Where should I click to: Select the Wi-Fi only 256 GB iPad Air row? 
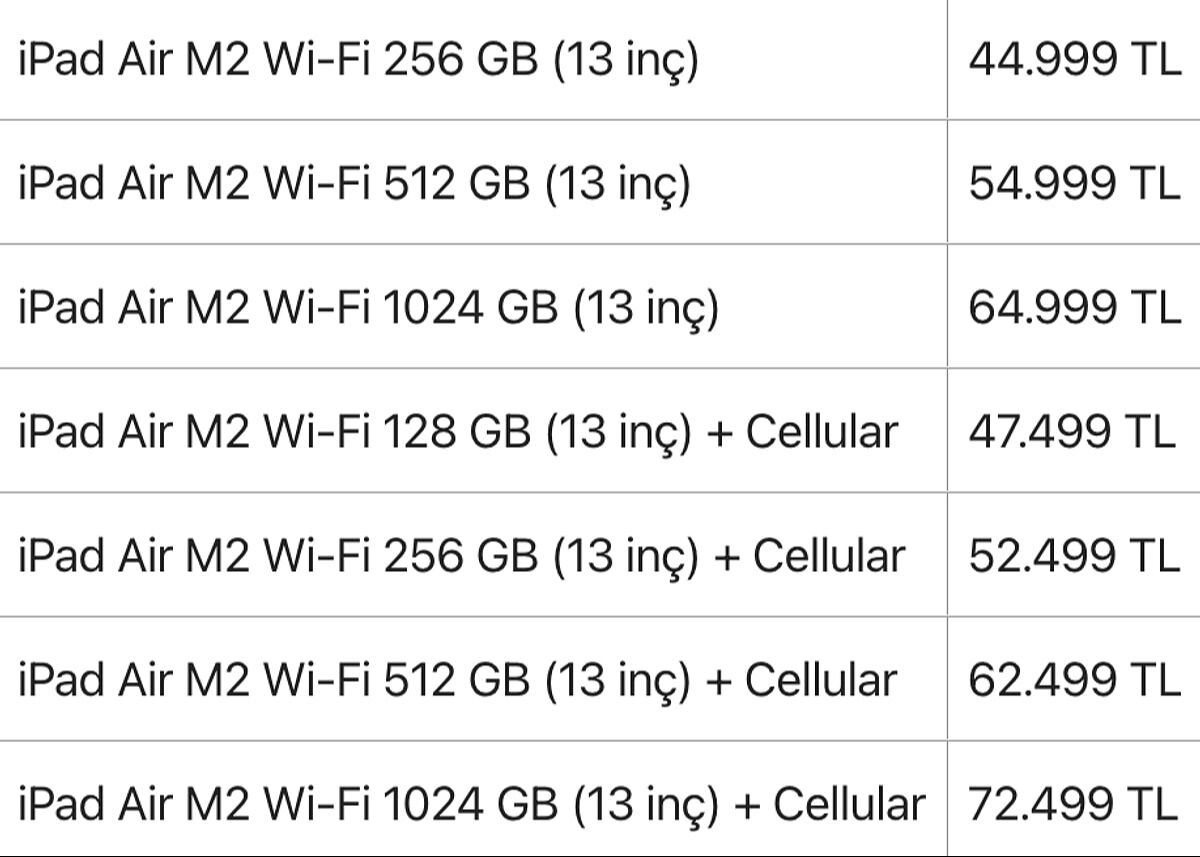pos(358,60)
